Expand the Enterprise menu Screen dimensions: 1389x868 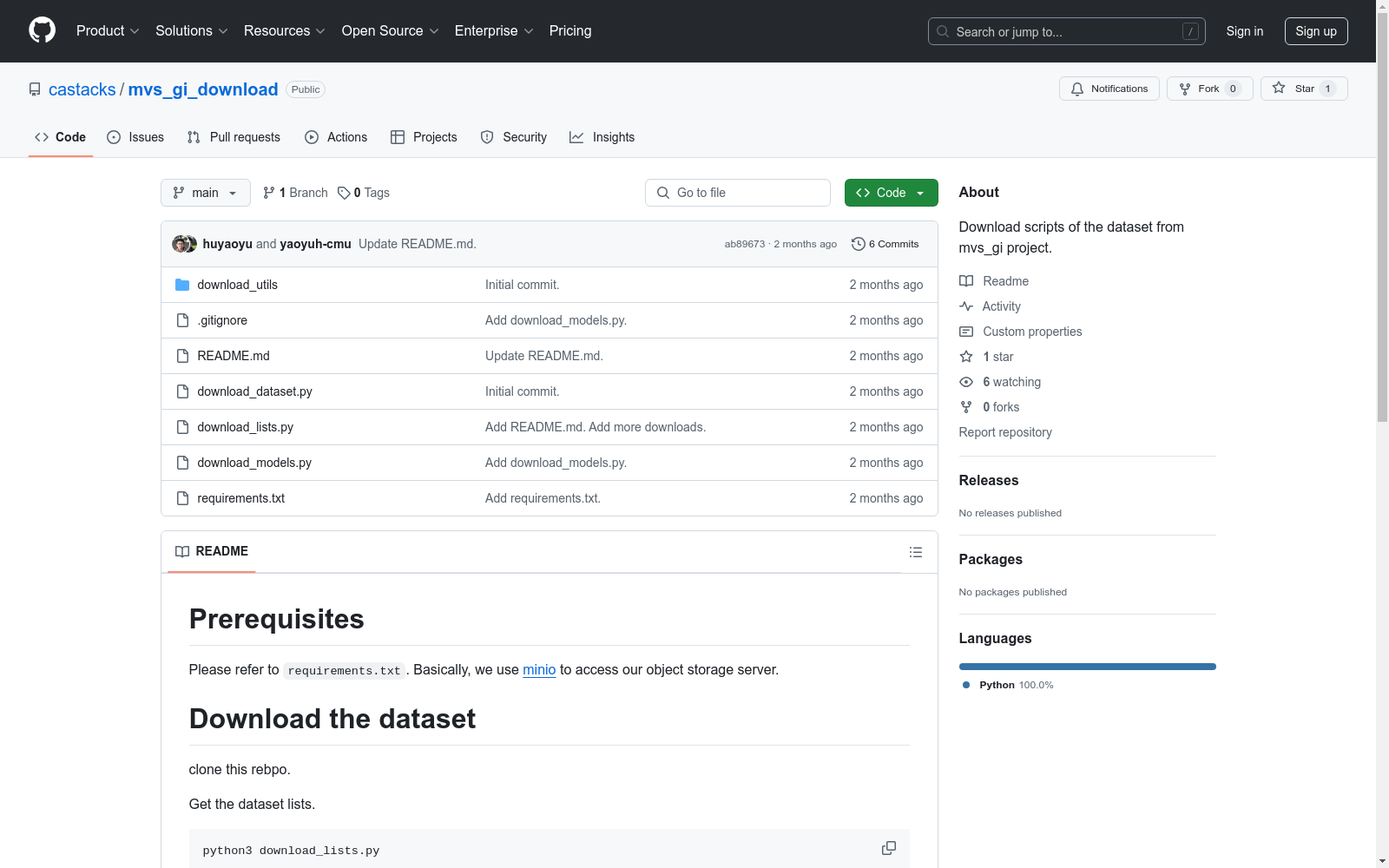pos(495,31)
